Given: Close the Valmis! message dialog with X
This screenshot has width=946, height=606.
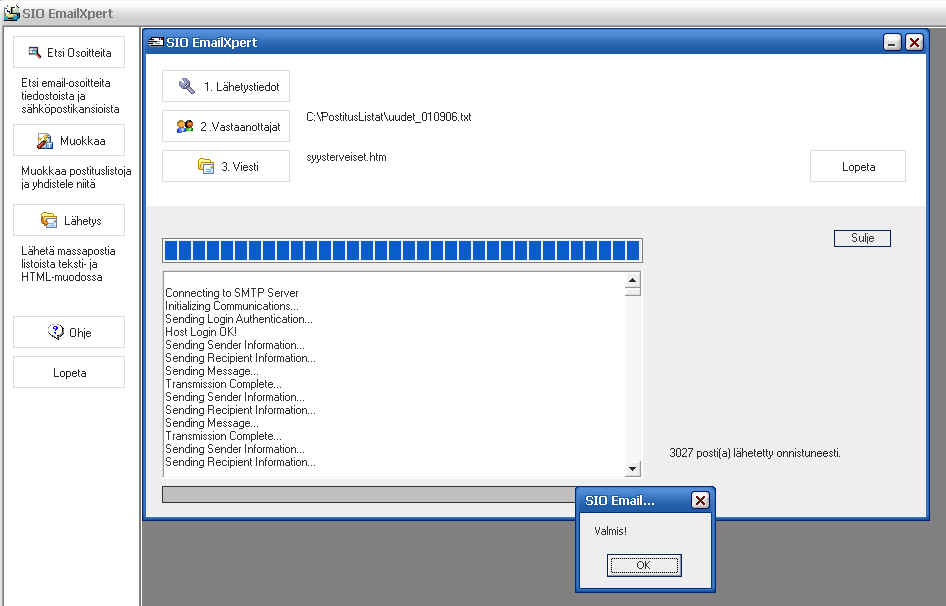Looking at the screenshot, I should (x=700, y=500).
